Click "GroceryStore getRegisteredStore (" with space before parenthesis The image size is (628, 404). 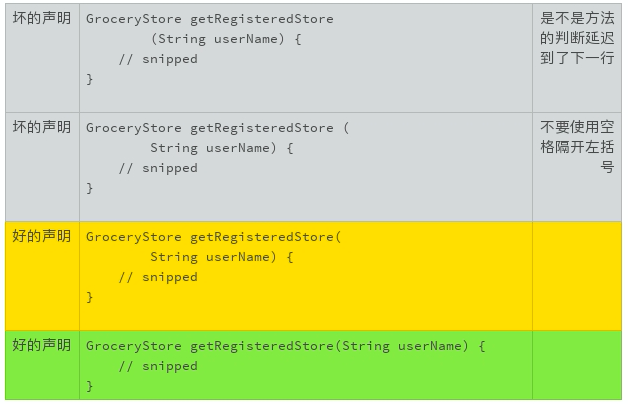tap(217, 128)
